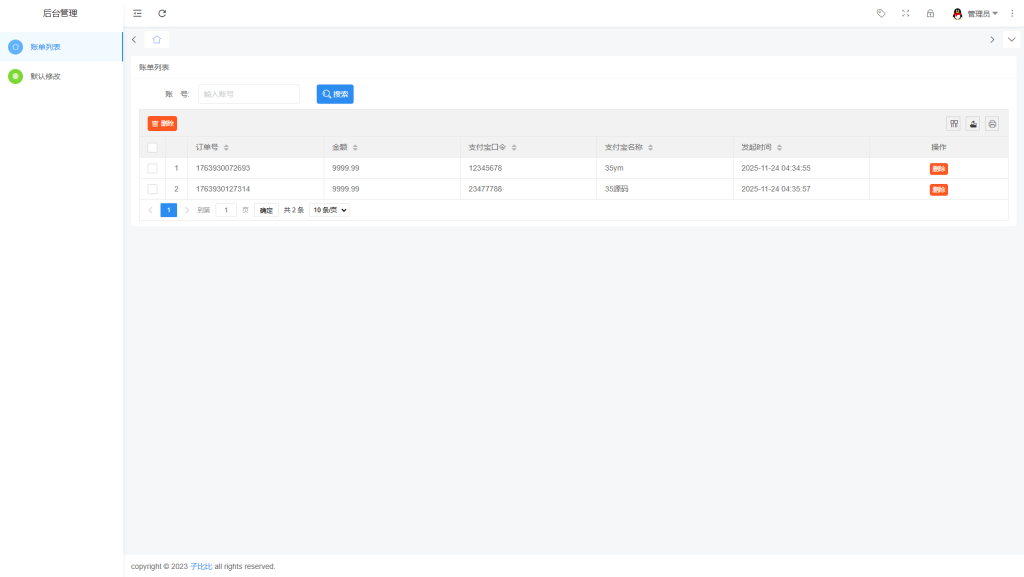Check the box for order 1763930072693
1024x577 pixels.
[153, 168]
